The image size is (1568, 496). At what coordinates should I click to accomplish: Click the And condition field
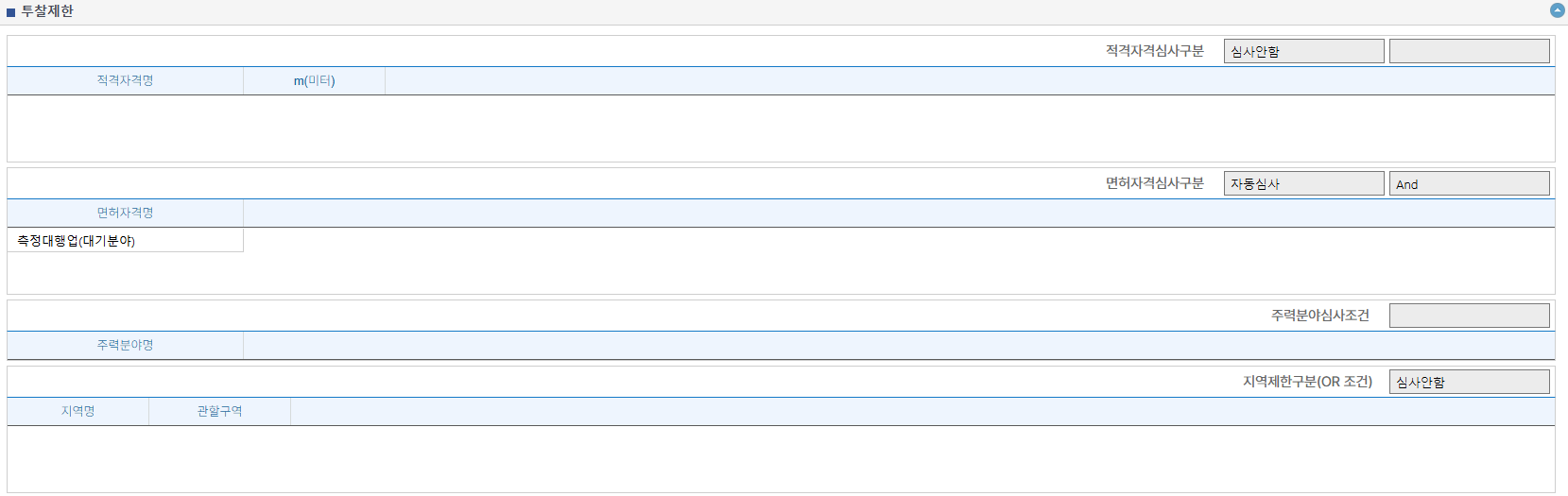point(1469,183)
